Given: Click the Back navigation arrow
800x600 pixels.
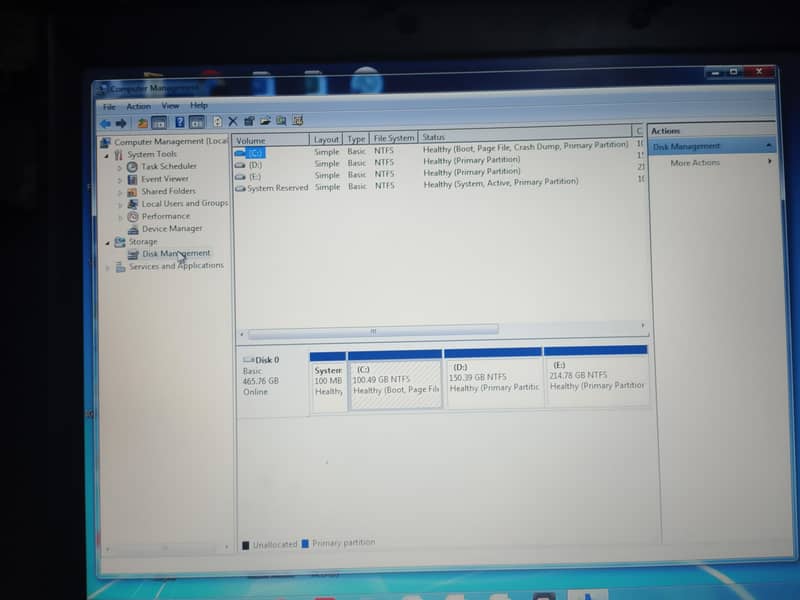Looking at the screenshot, I should 106,121.
